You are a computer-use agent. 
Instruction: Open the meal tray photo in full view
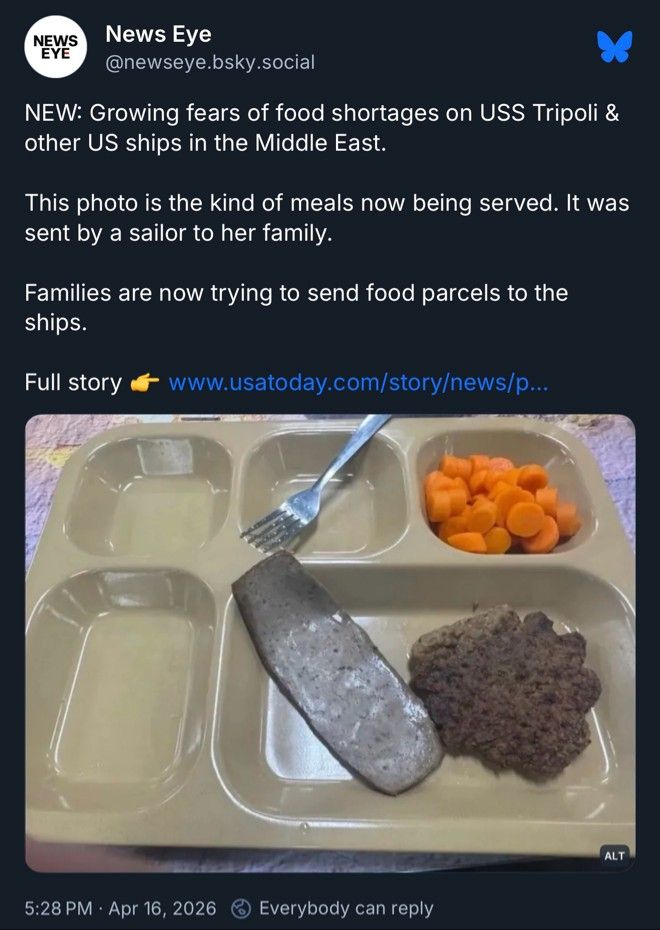click(x=330, y=643)
